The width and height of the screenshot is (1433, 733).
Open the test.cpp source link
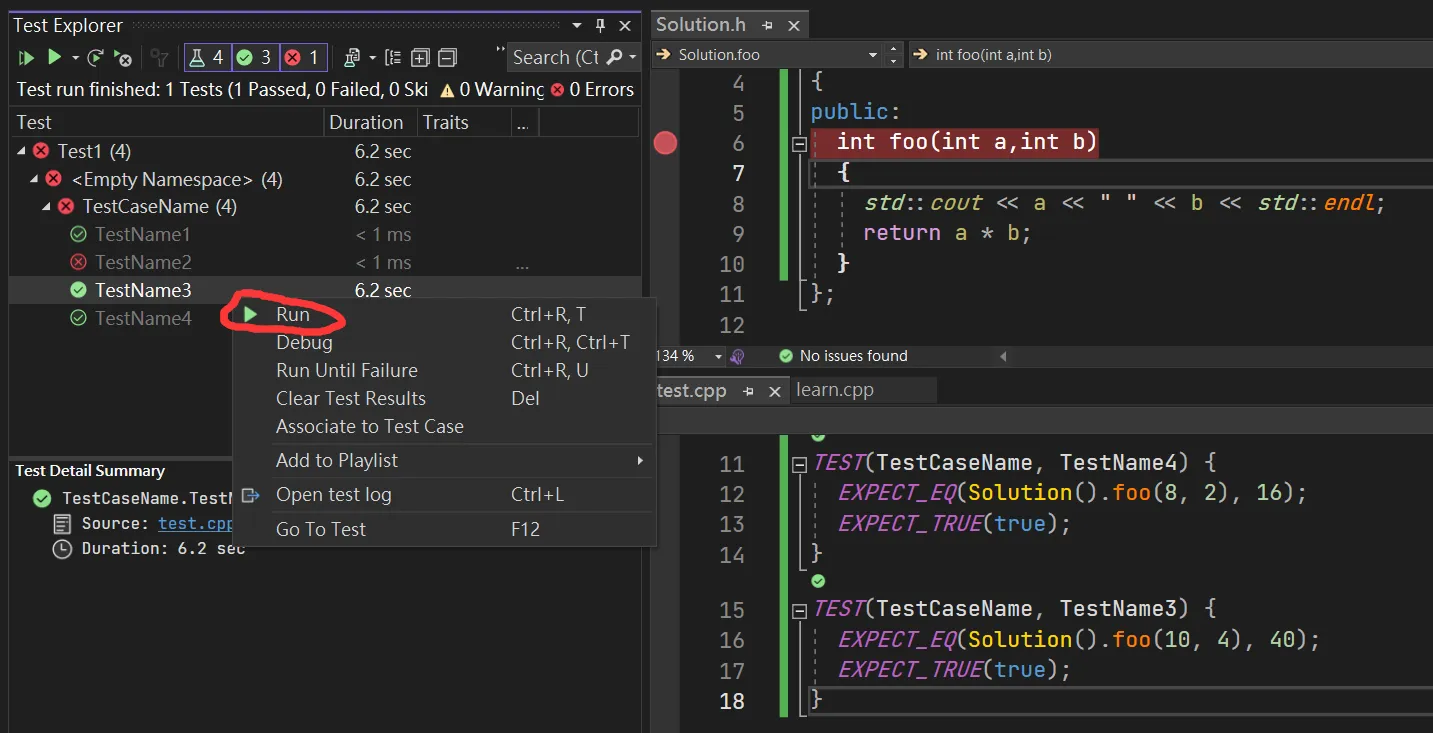tap(195, 523)
